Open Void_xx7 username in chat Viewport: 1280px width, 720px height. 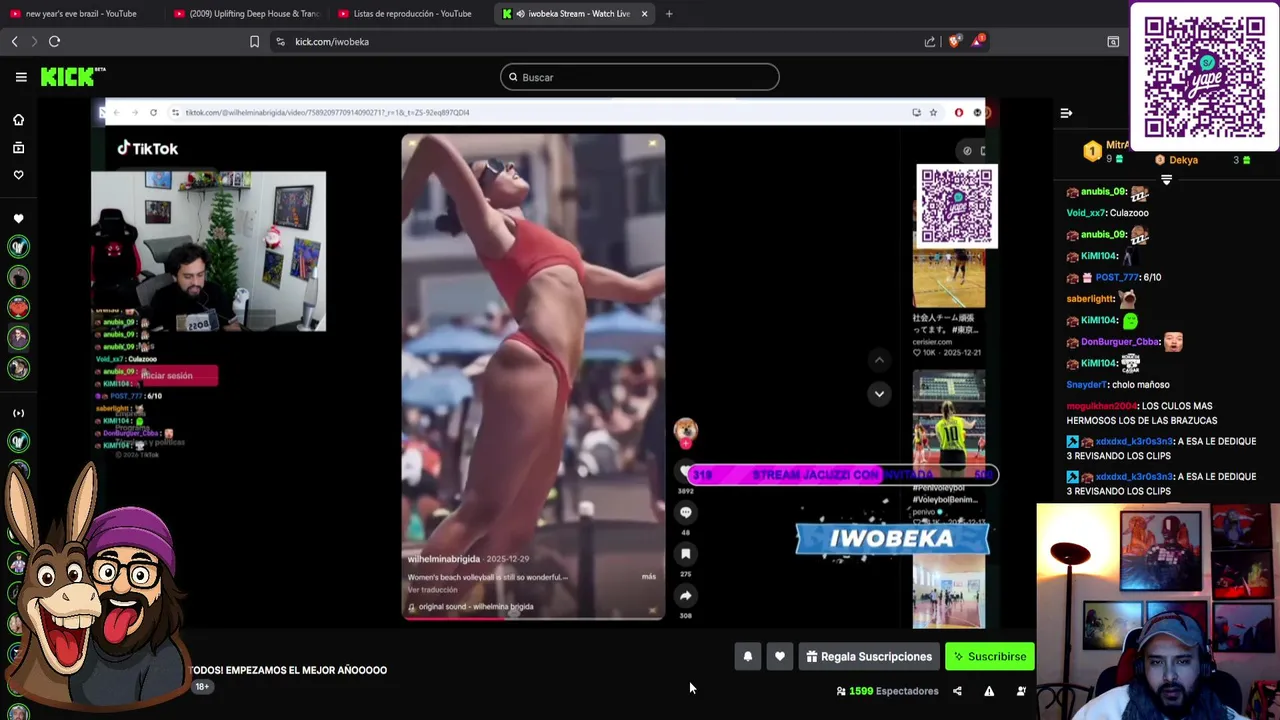click(x=1086, y=213)
